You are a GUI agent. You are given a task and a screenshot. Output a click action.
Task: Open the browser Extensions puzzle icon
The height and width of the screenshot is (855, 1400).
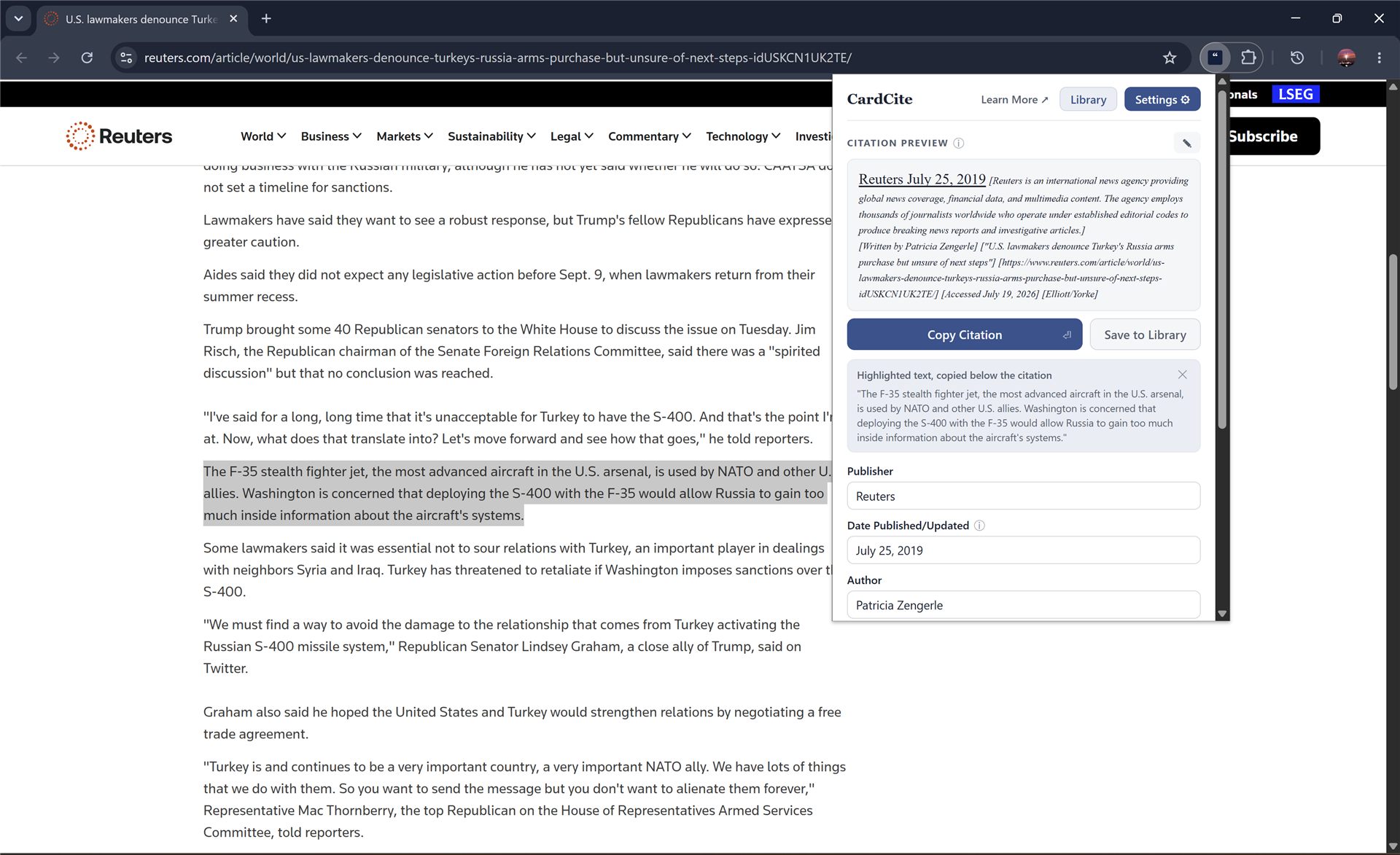pos(1248,58)
